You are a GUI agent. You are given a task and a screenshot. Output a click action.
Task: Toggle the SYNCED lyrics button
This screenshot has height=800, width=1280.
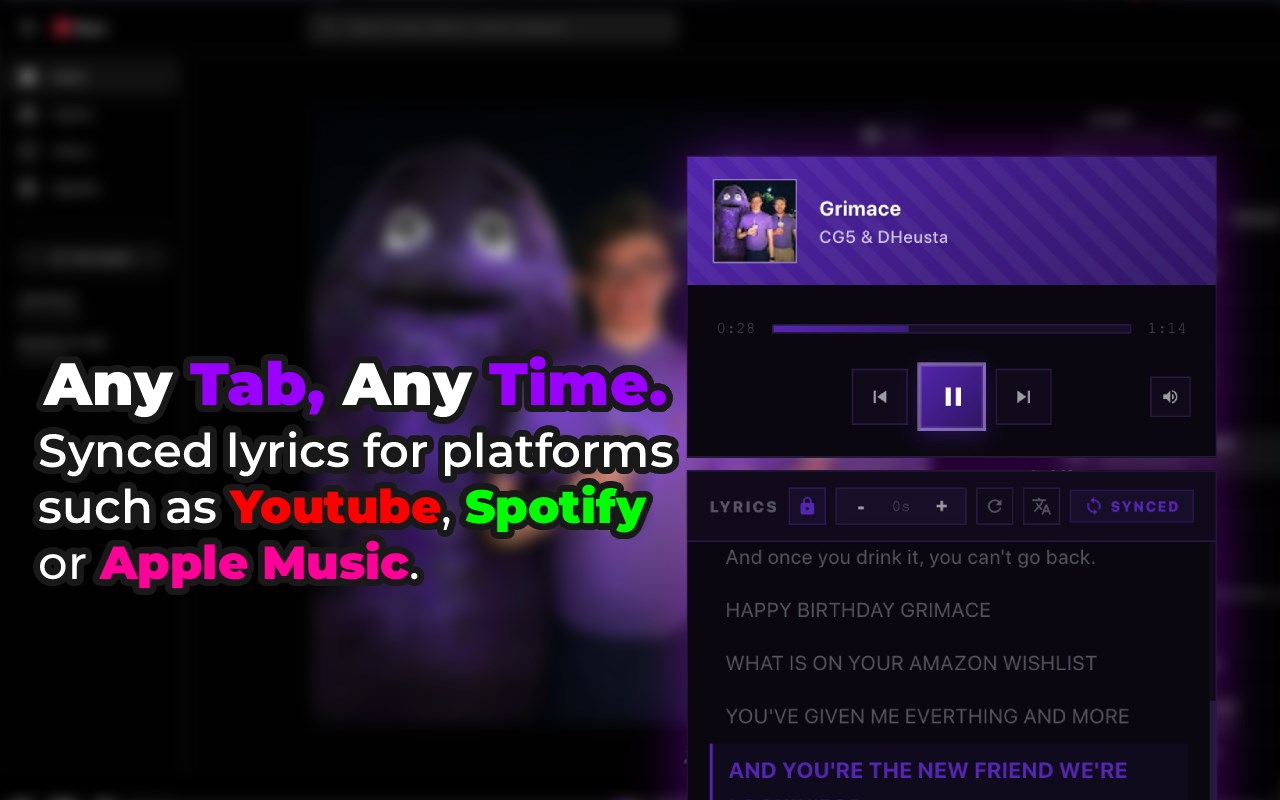(x=1132, y=506)
